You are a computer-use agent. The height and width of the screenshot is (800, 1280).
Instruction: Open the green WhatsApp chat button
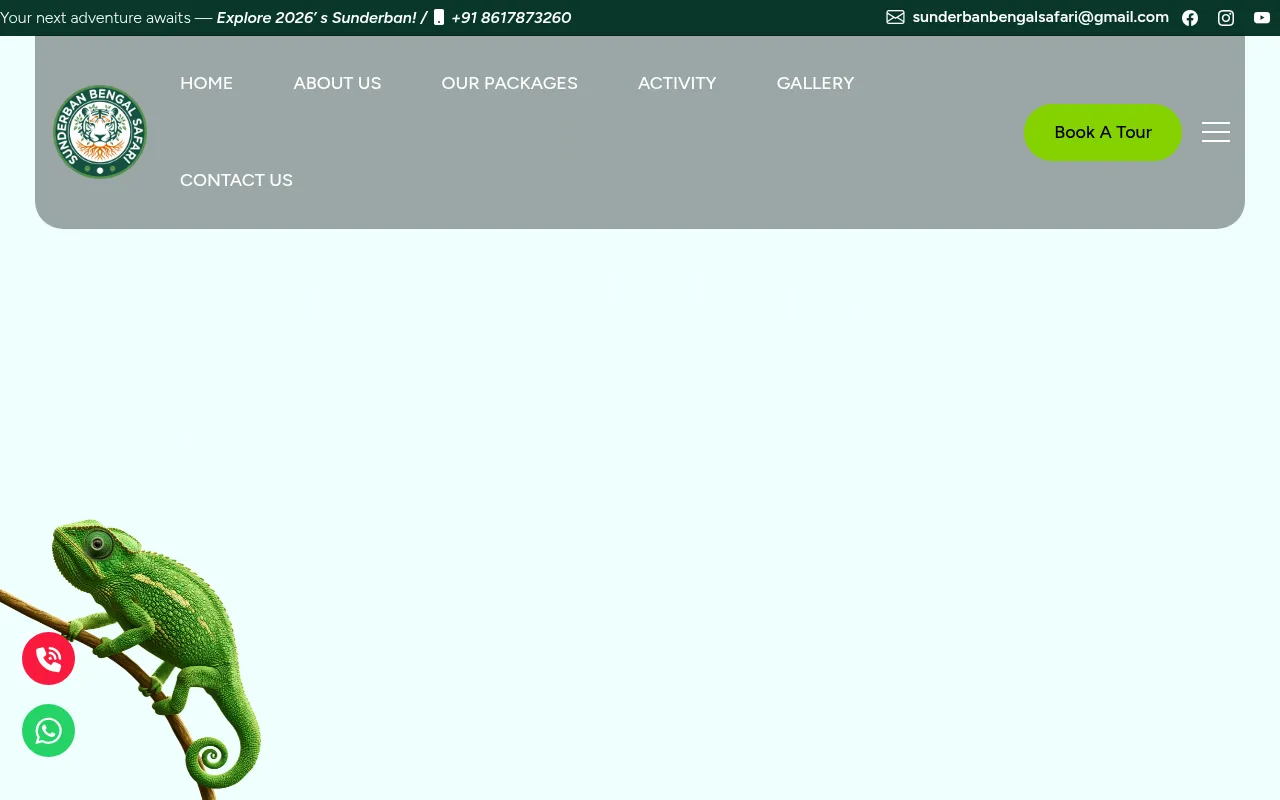tap(49, 730)
